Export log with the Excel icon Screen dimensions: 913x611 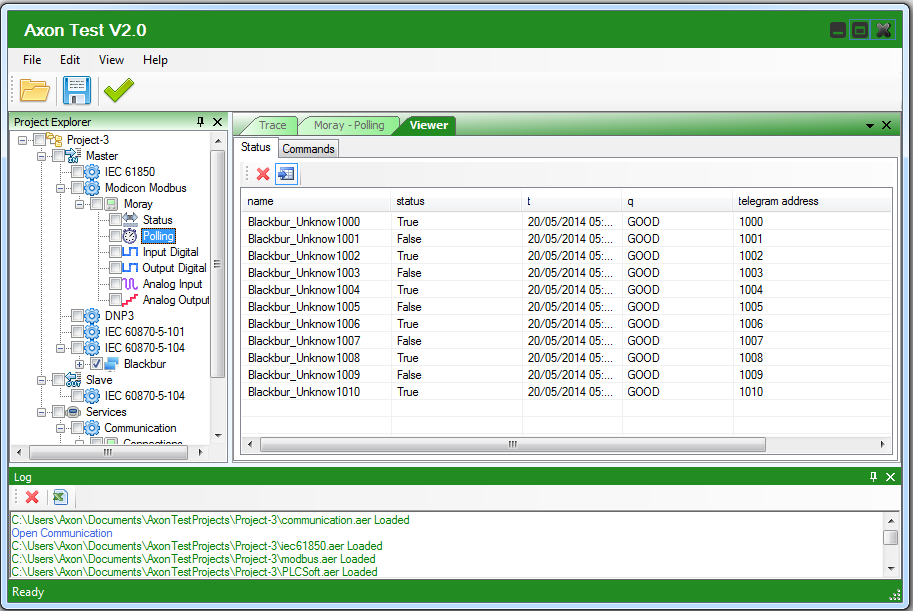click(x=60, y=497)
